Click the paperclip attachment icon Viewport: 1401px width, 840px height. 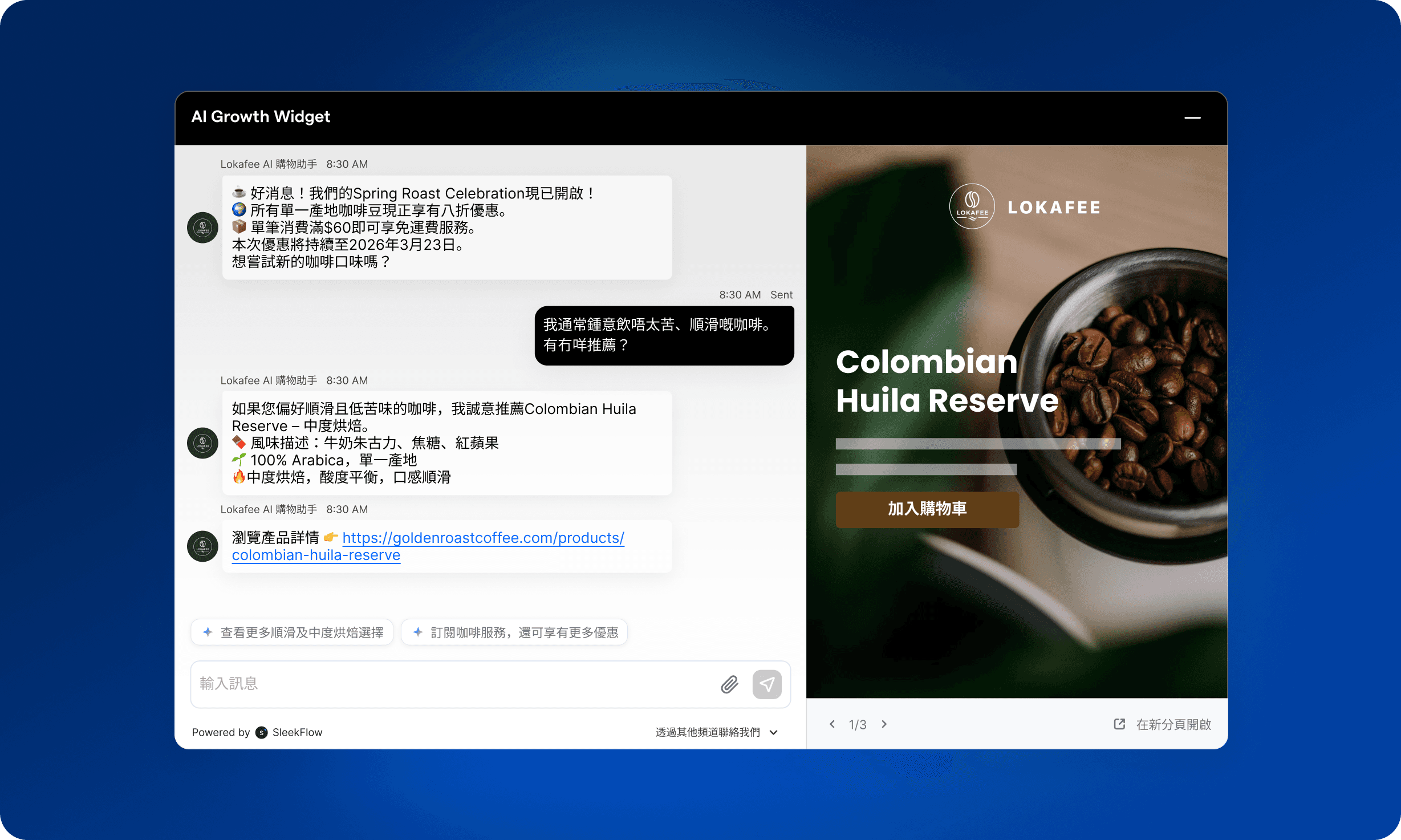click(730, 684)
